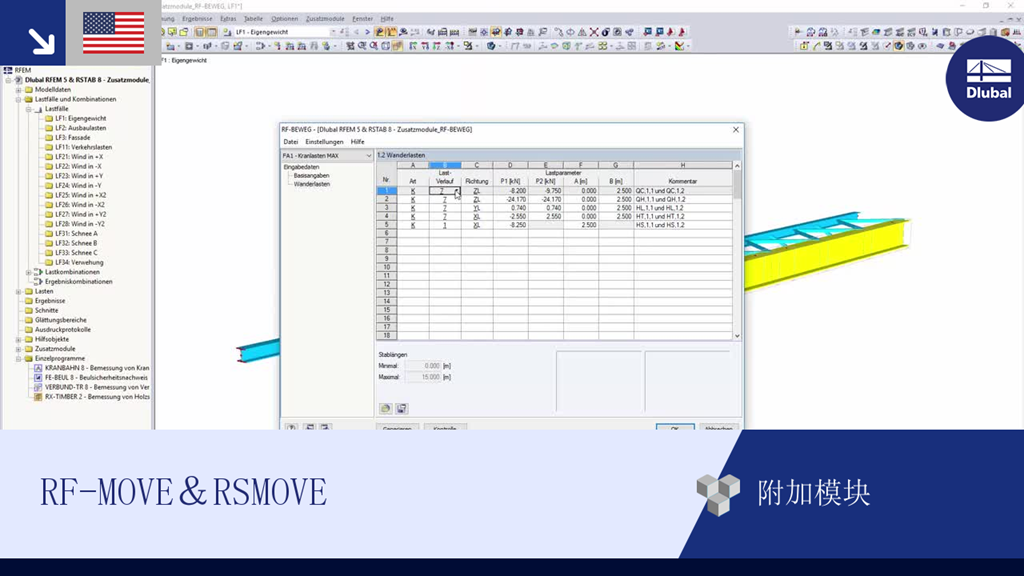Click the open-folder icon below Stablängen
This screenshot has width=1024, height=576.
click(385, 408)
